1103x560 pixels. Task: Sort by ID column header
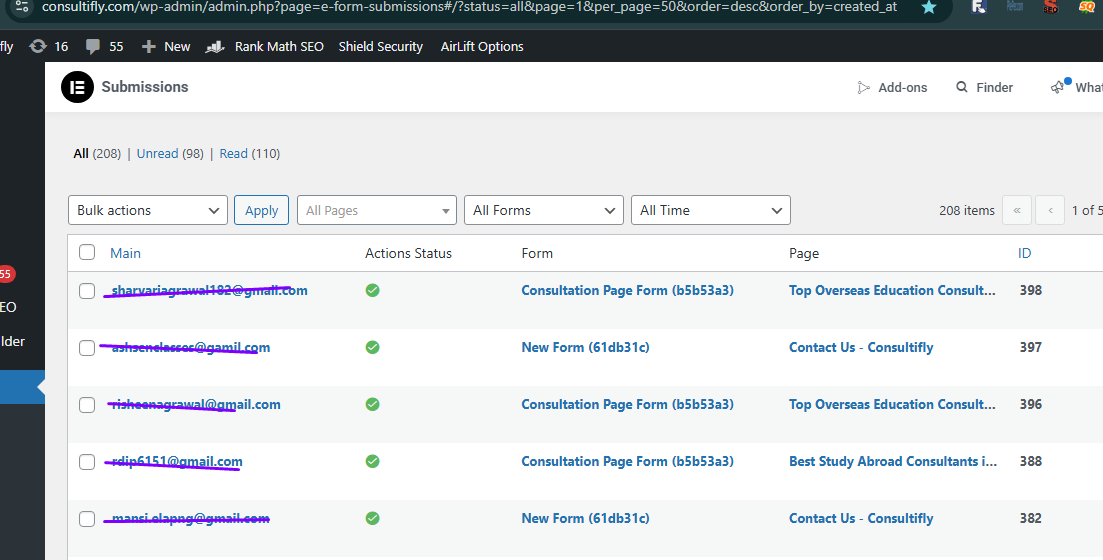[x=1024, y=253]
